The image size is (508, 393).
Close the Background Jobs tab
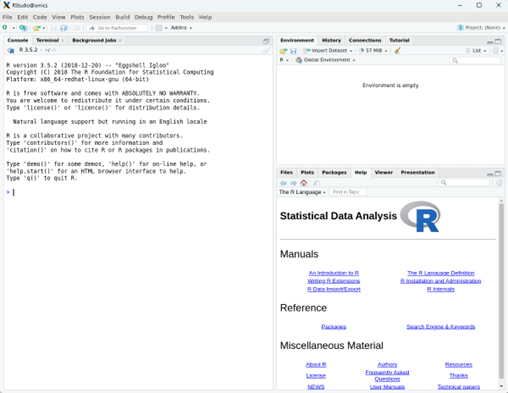120,40
